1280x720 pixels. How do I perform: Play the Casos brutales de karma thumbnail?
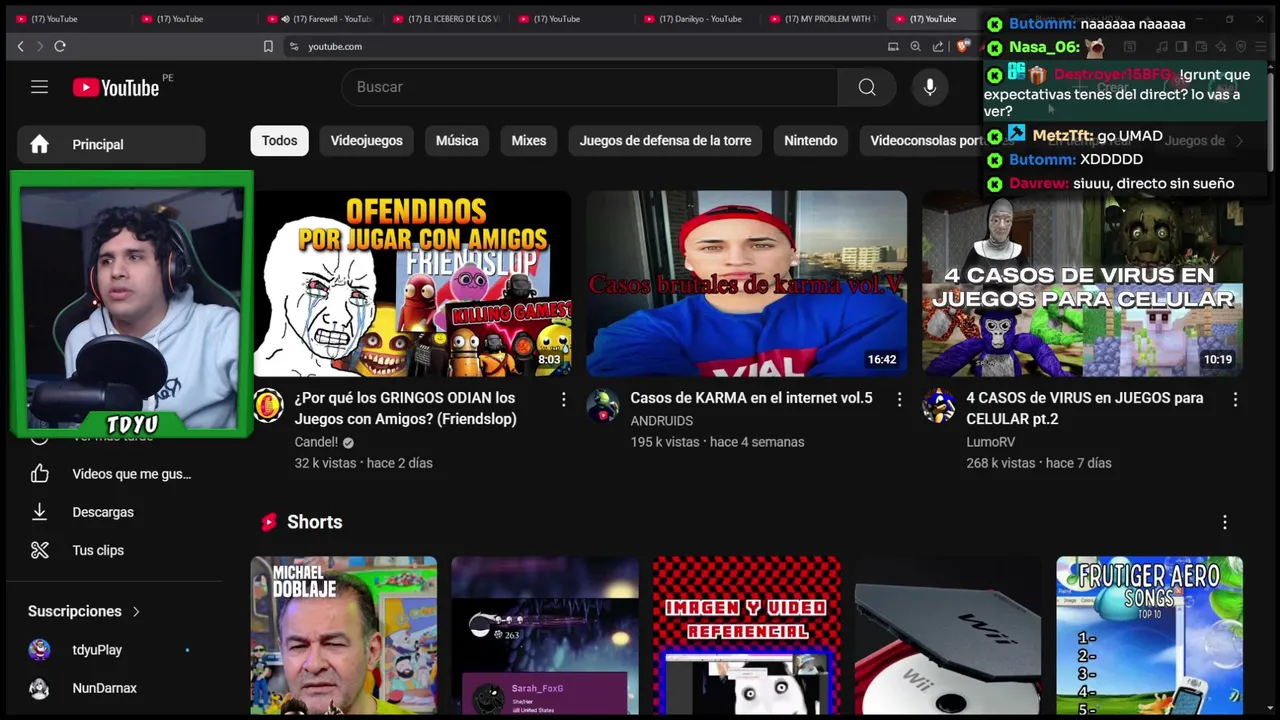(747, 283)
